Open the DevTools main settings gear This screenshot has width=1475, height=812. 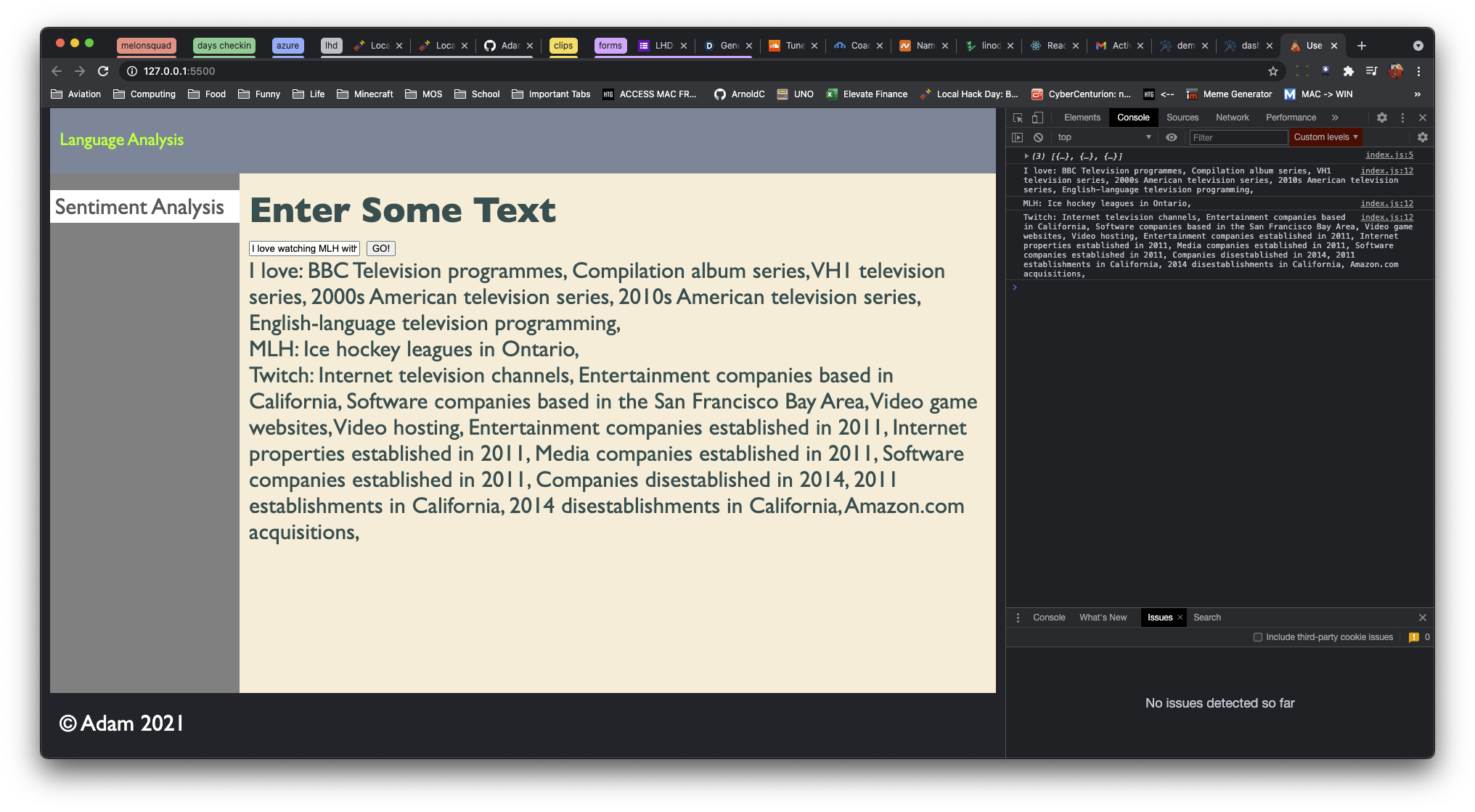1381,118
